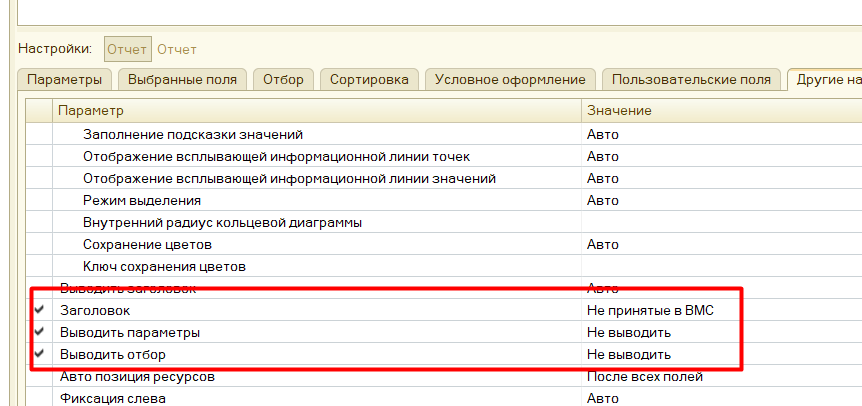Screen dimensions: 862x406
Task: Toggle the checkbox for the Заголовок row
Action: coord(40,311)
